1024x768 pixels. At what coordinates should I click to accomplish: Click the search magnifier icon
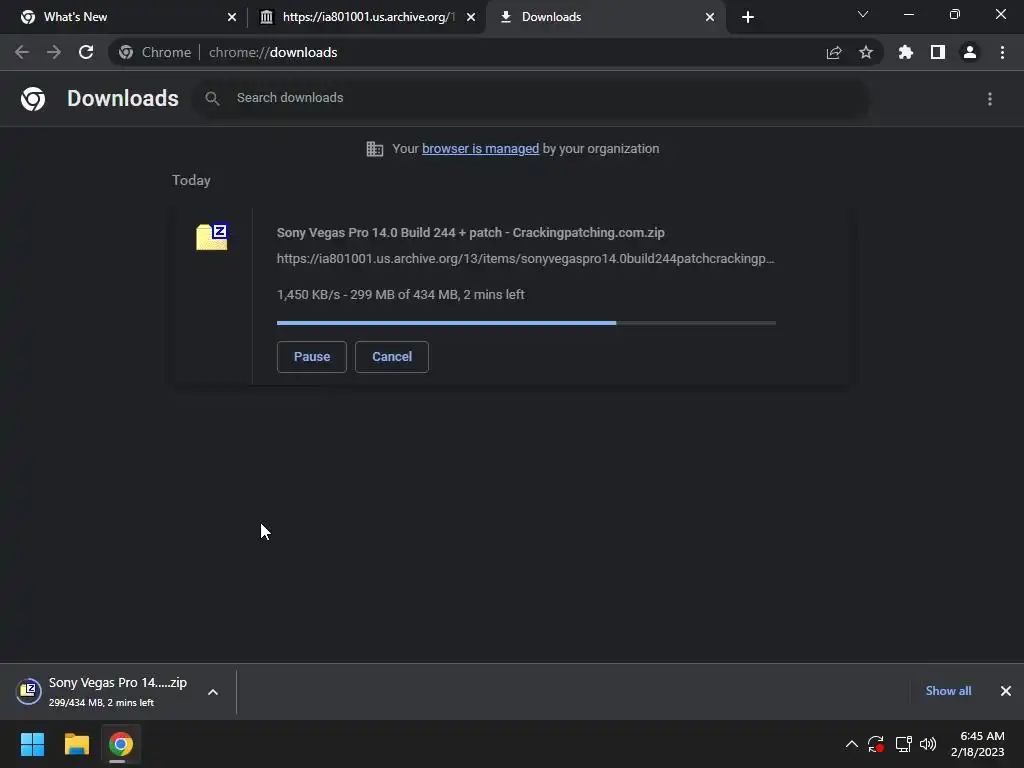pos(212,99)
